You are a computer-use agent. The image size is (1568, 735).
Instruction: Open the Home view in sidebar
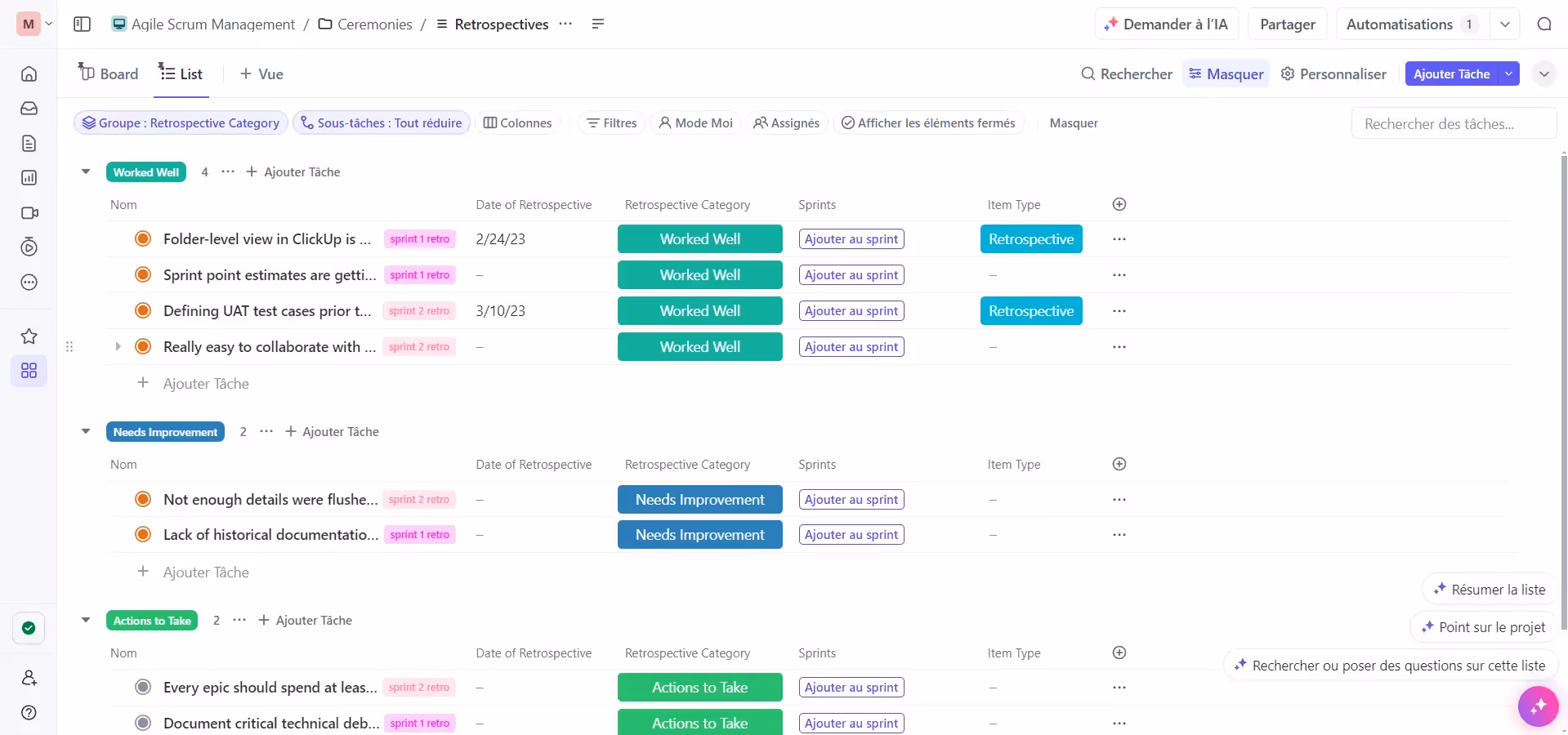[29, 73]
